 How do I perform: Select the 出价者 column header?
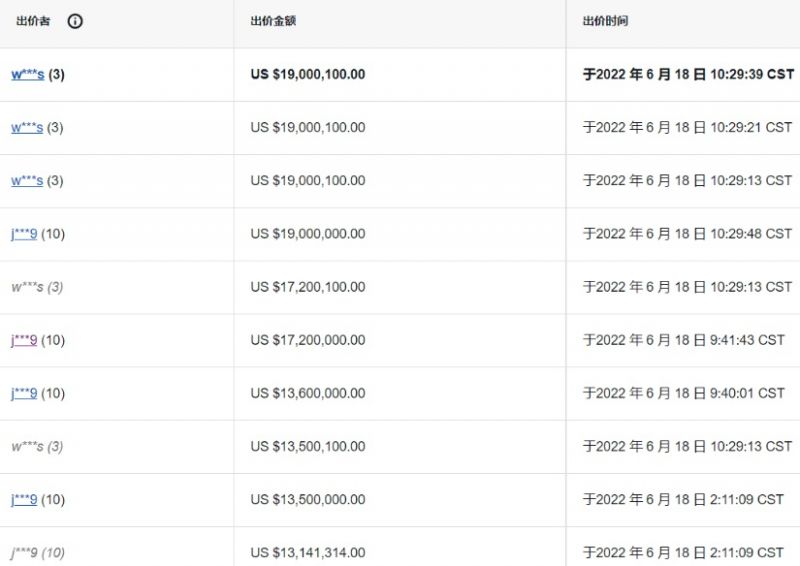click(x=33, y=21)
